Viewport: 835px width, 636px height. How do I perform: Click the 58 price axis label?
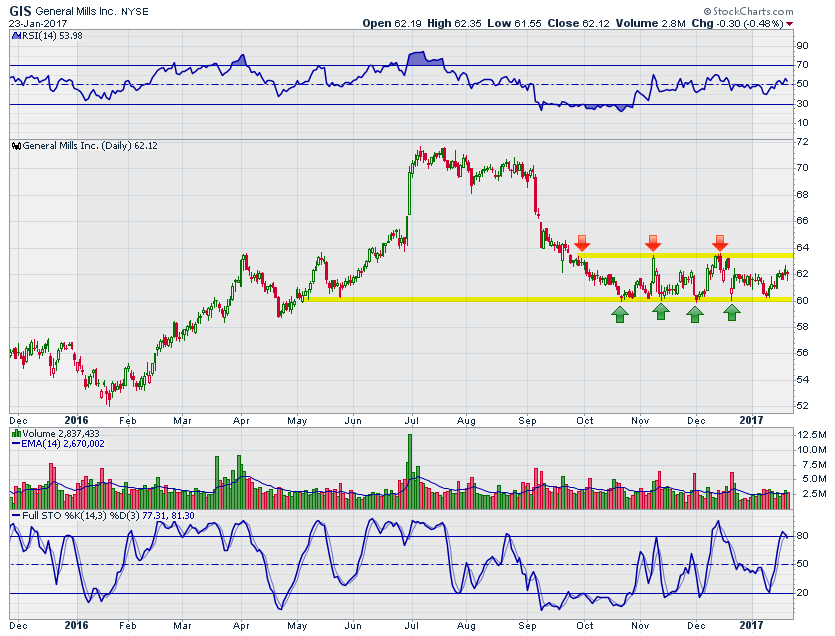802,327
